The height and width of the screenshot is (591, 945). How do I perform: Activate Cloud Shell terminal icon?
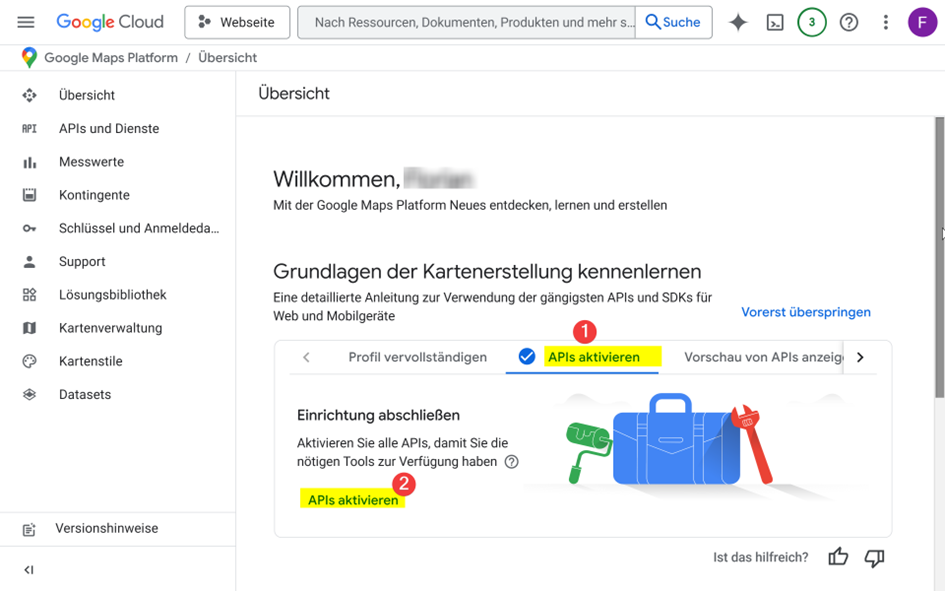774,22
